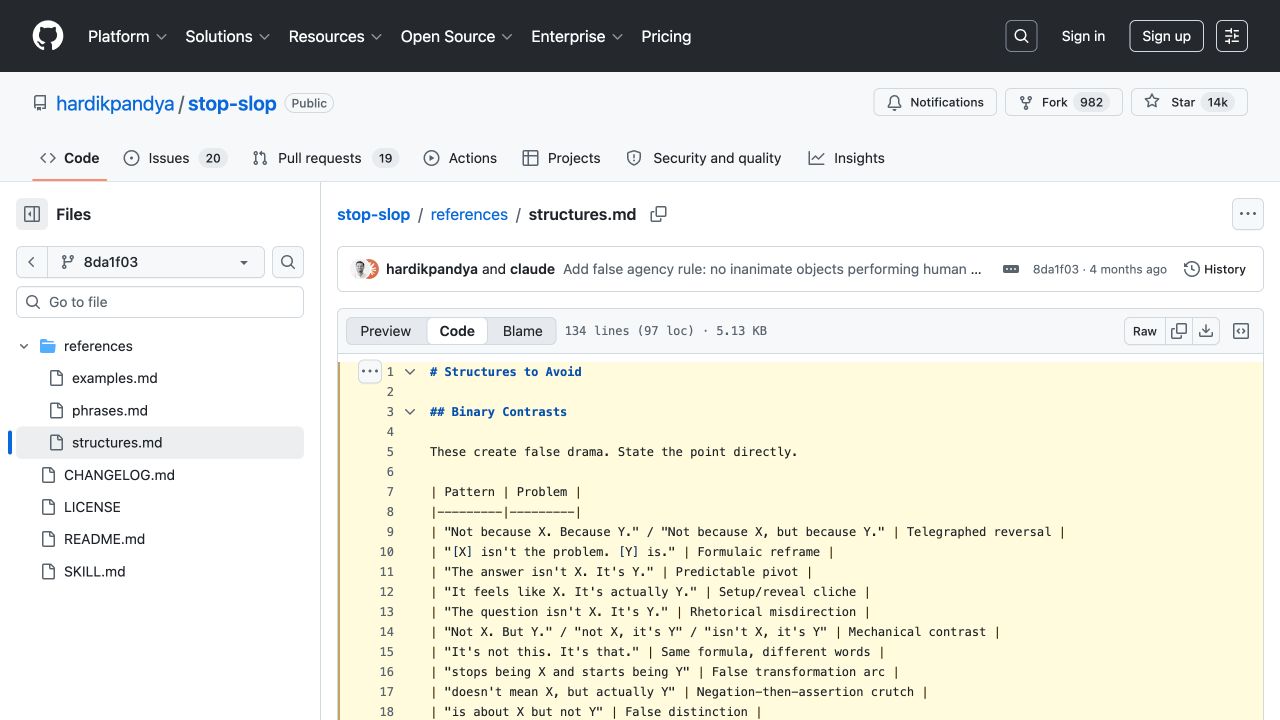This screenshot has width=1280, height=720.
Task: Expand the commit message ellipsis
Action: [1011, 269]
